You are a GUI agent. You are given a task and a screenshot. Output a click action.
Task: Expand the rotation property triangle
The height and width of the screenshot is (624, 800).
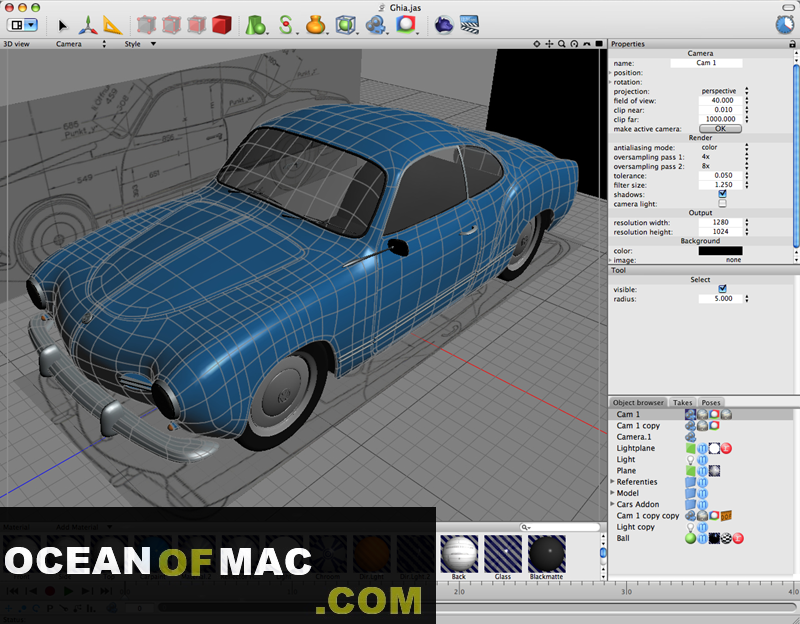click(610, 82)
